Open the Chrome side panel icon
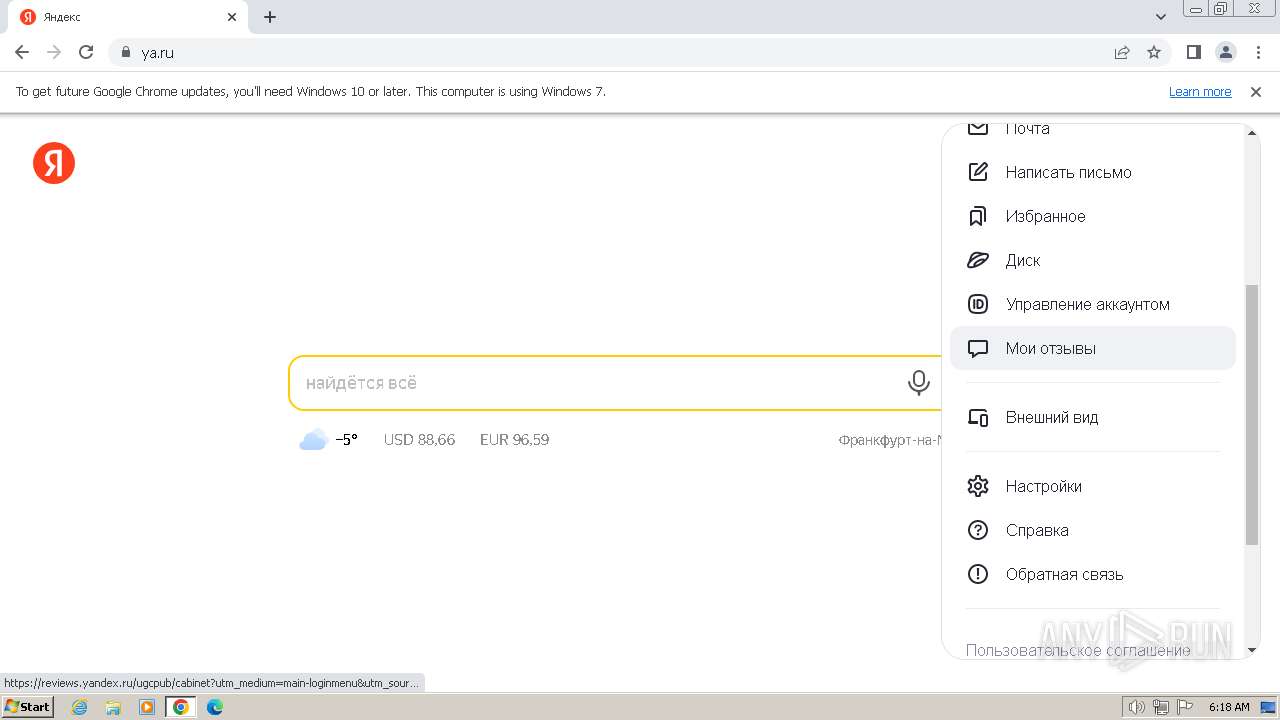This screenshot has width=1280, height=720. point(1194,52)
